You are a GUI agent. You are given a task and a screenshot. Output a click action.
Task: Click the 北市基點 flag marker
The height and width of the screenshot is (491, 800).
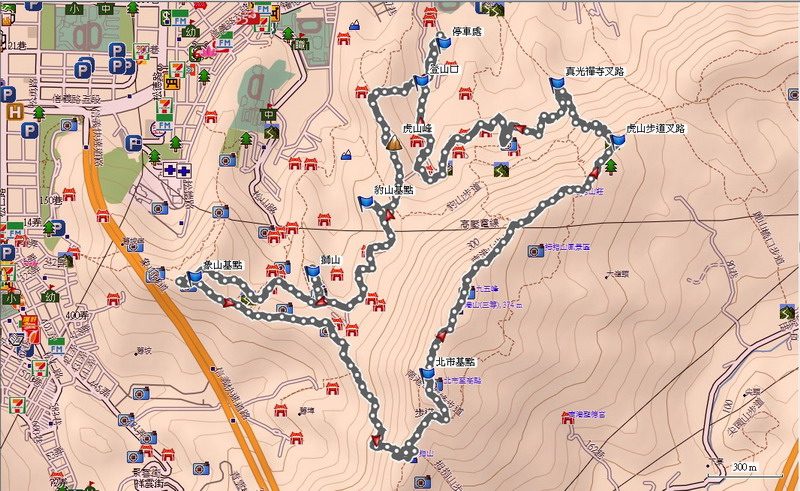coord(429,375)
